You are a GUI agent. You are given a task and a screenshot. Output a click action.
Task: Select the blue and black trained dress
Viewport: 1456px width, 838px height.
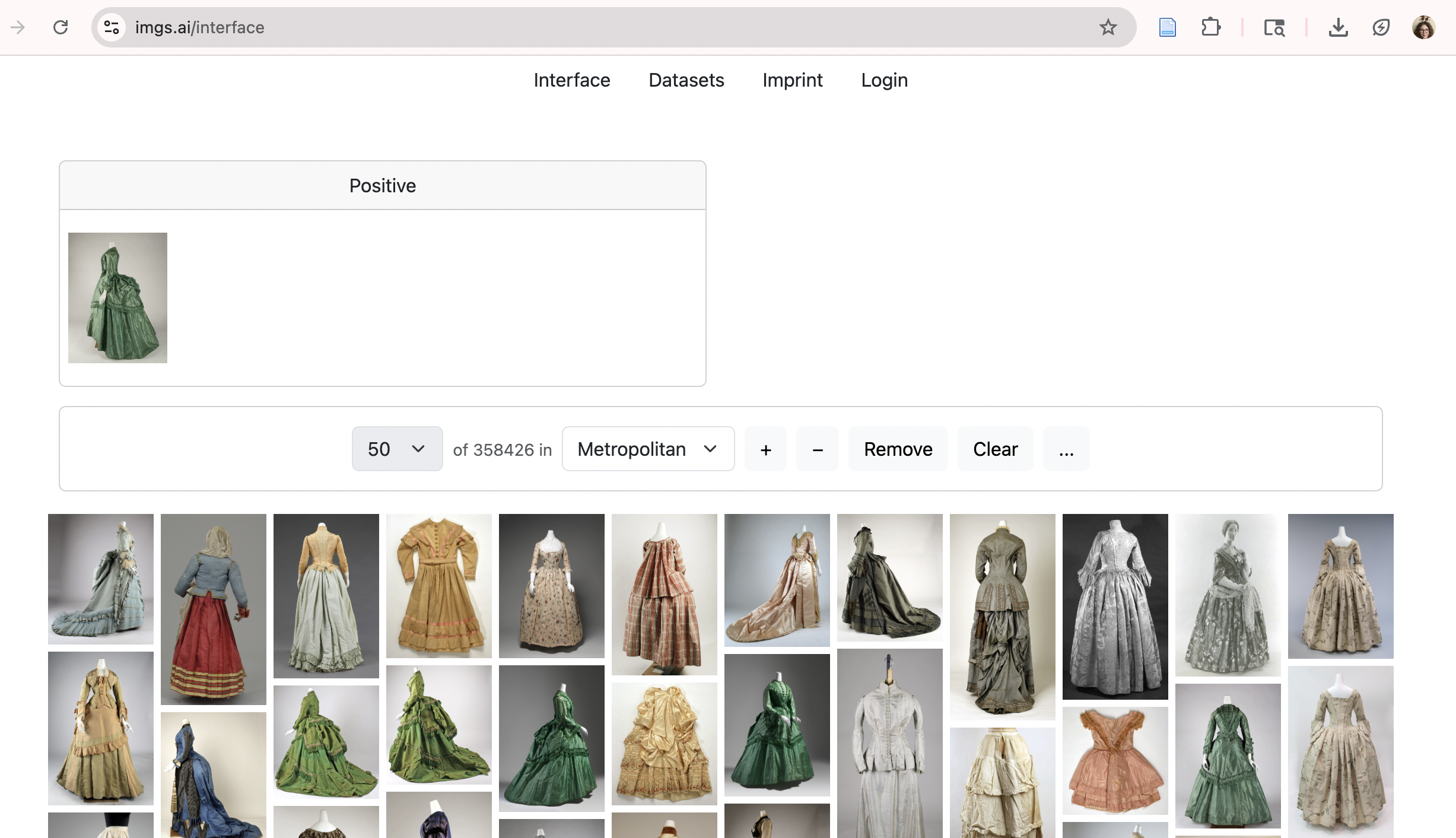tap(214, 775)
